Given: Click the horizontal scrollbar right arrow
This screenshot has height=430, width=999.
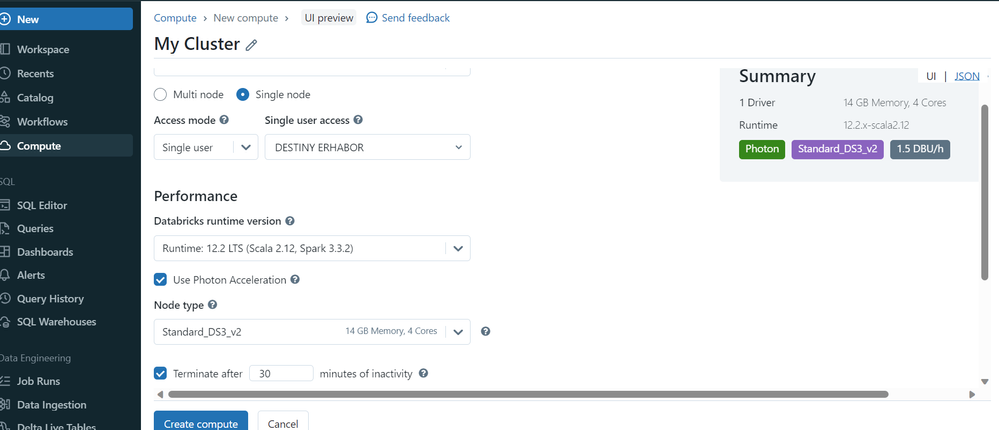Looking at the screenshot, I should coord(972,394).
